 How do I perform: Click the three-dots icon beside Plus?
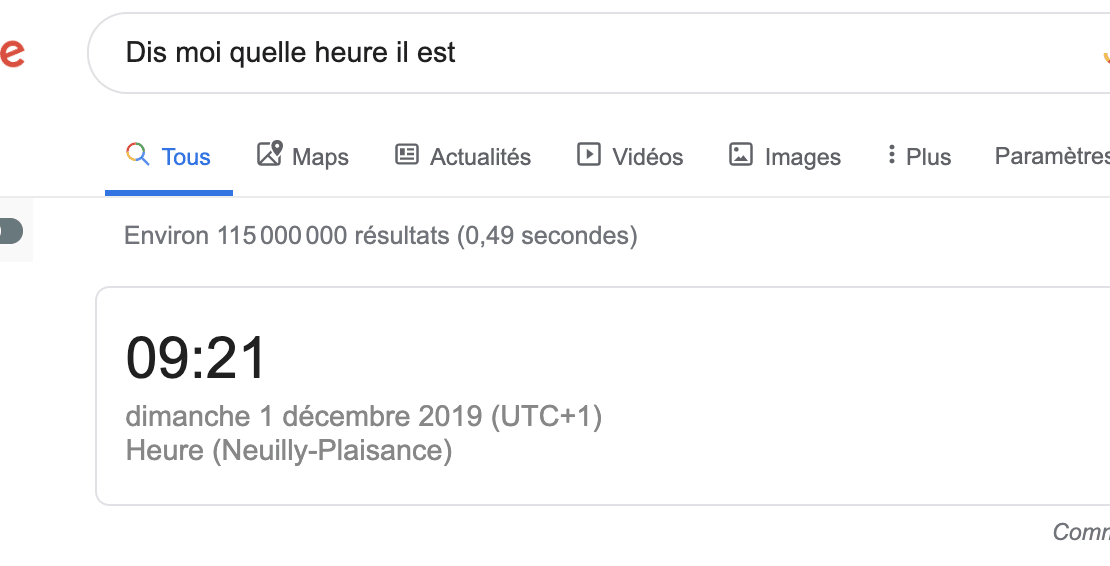click(891, 155)
